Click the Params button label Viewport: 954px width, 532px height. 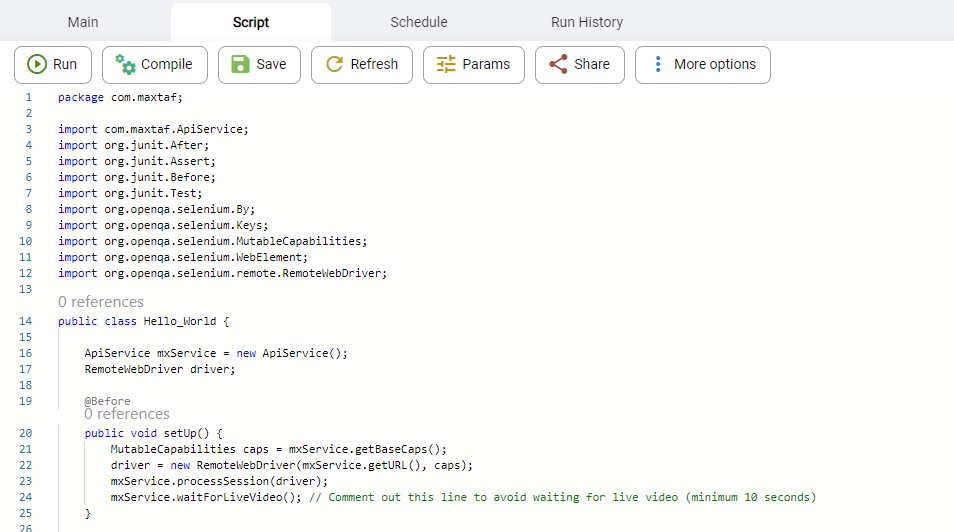click(x=486, y=64)
